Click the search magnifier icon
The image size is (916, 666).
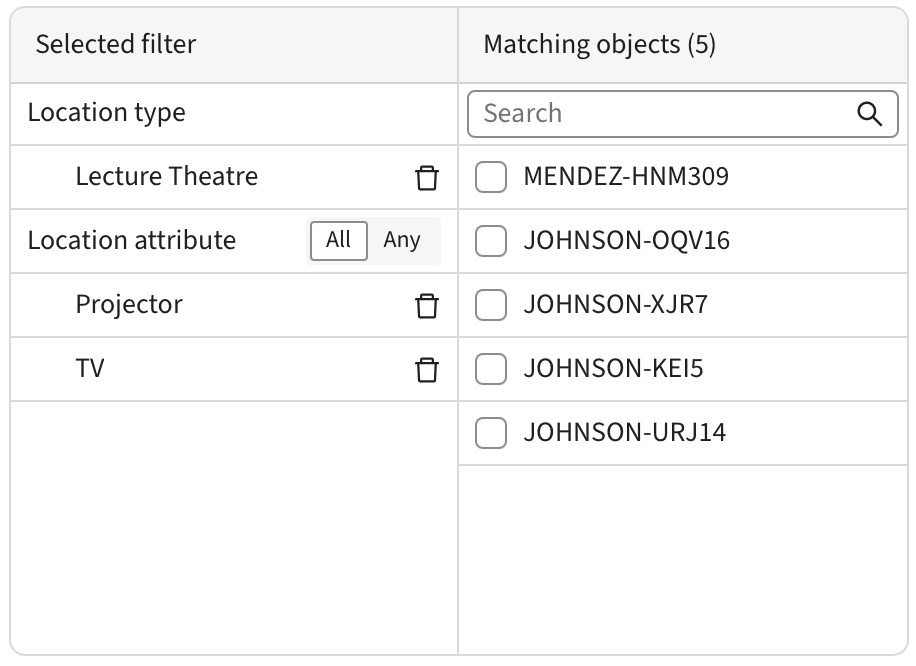[870, 114]
